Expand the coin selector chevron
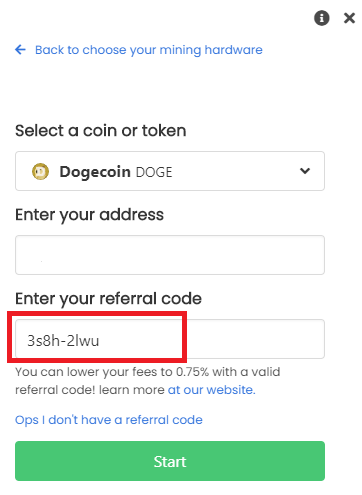 305,171
